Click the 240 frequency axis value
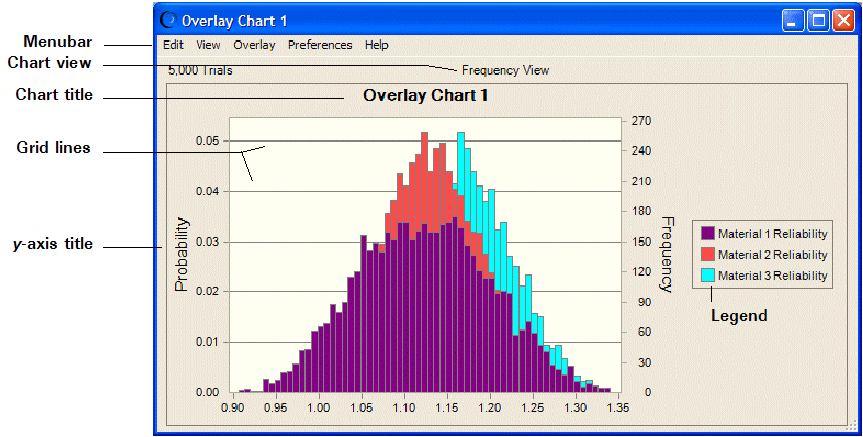This screenshot has height=437, width=863. pos(641,150)
